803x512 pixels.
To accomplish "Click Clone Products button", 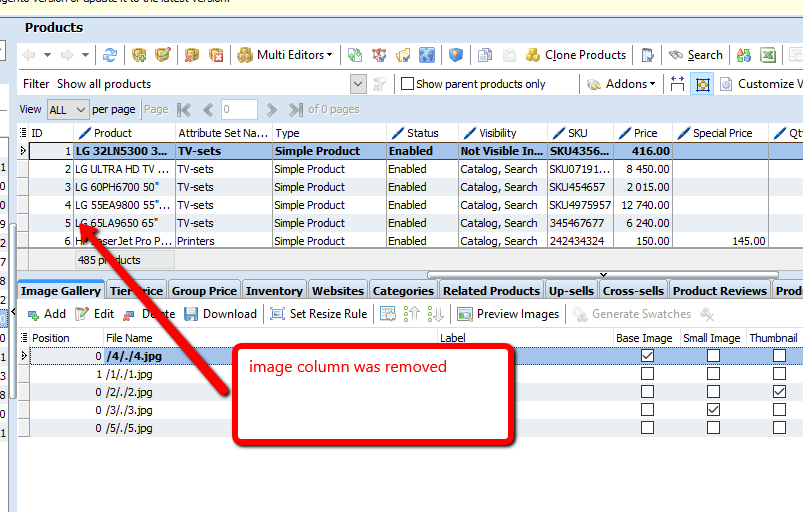I will coord(576,55).
